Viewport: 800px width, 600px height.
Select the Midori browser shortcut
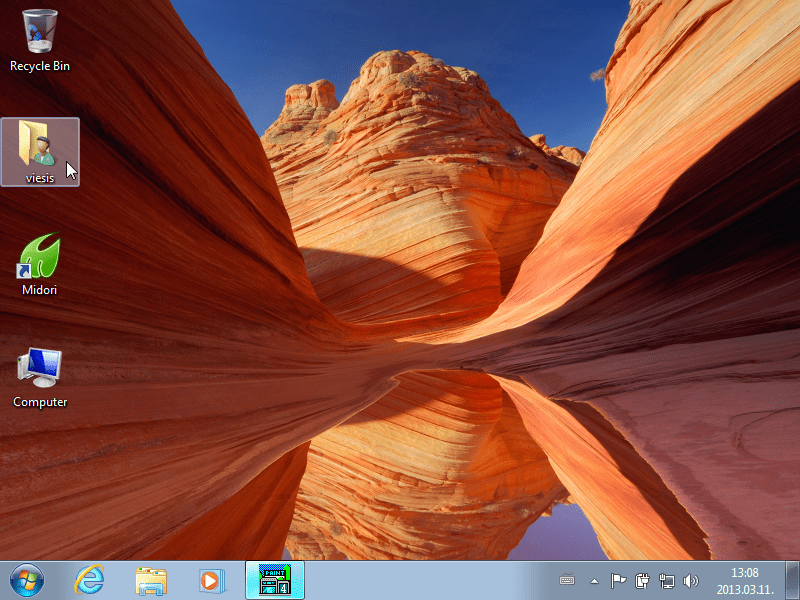pos(40,264)
